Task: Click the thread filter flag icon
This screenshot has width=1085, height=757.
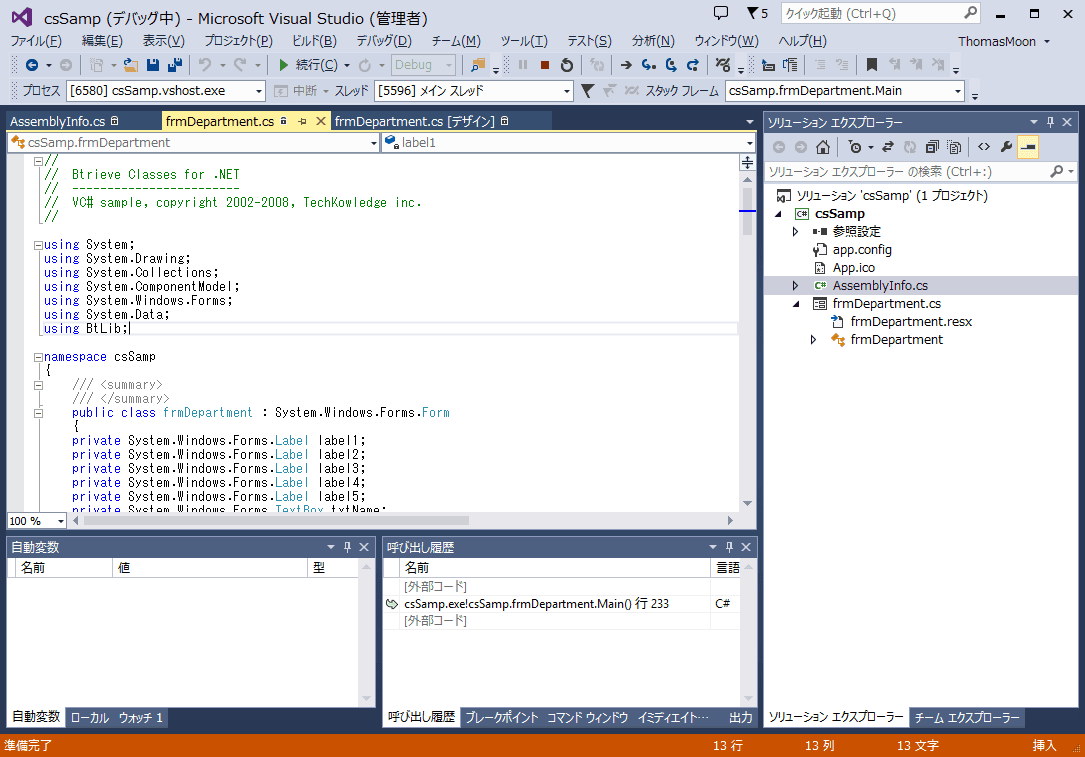Action: tap(587, 91)
